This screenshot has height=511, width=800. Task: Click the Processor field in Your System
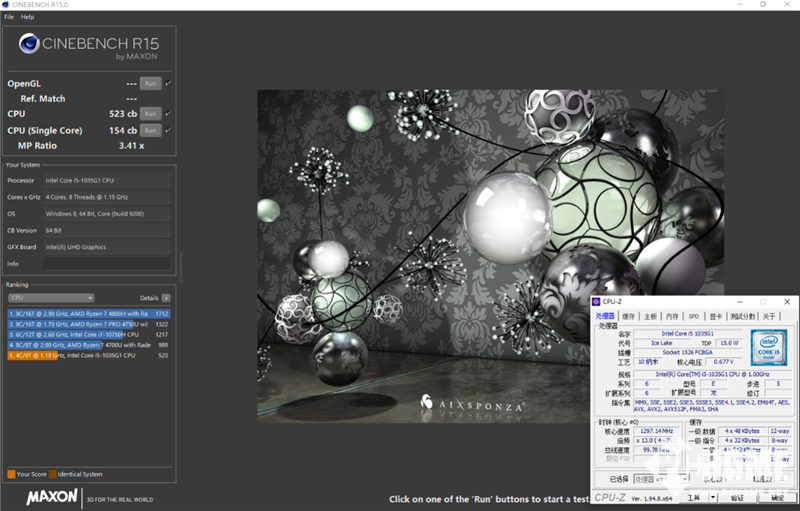107,181
